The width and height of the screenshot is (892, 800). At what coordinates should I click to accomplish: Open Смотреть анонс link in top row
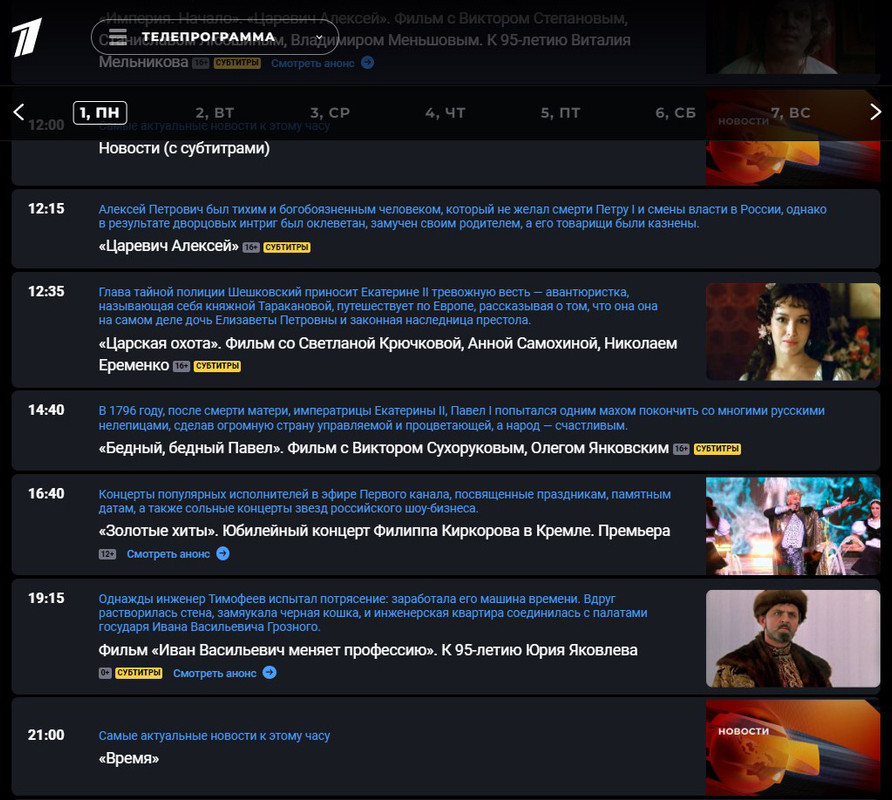coord(312,63)
